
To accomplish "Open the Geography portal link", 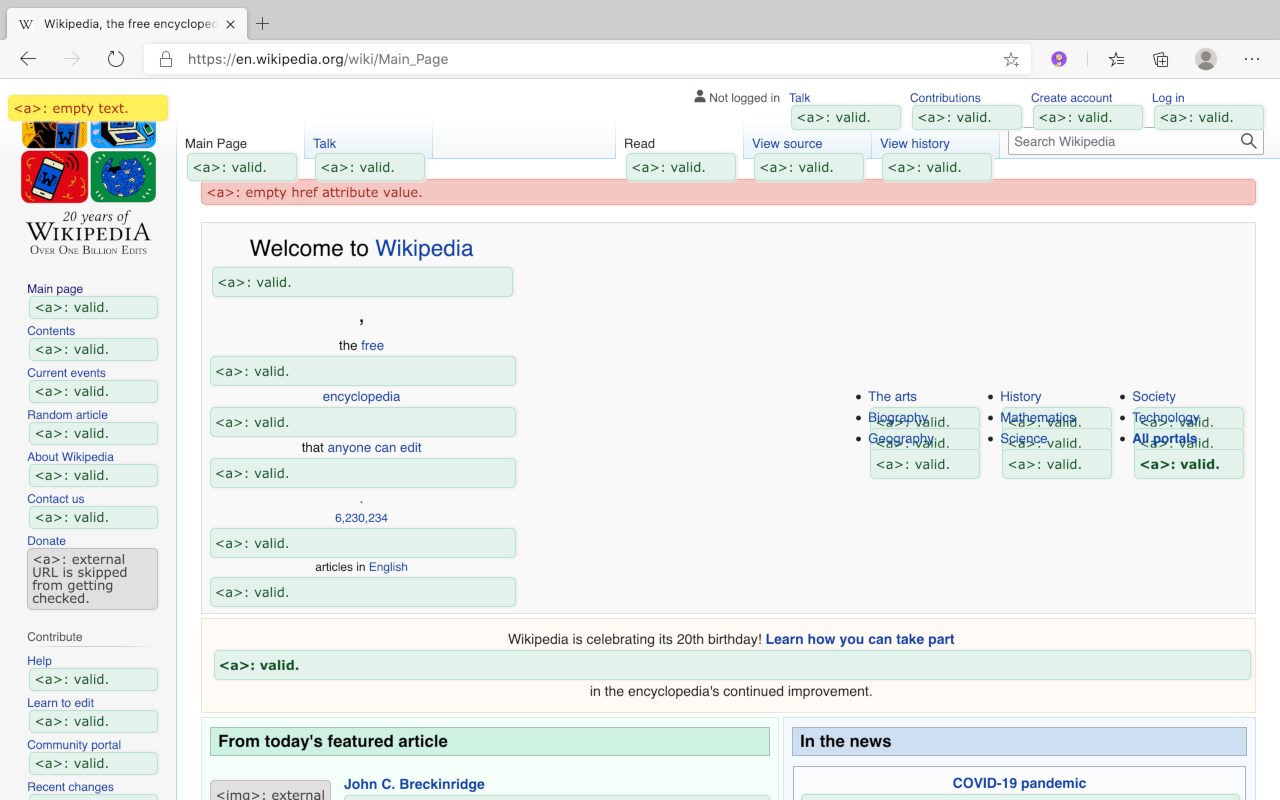I will (x=901, y=438).
